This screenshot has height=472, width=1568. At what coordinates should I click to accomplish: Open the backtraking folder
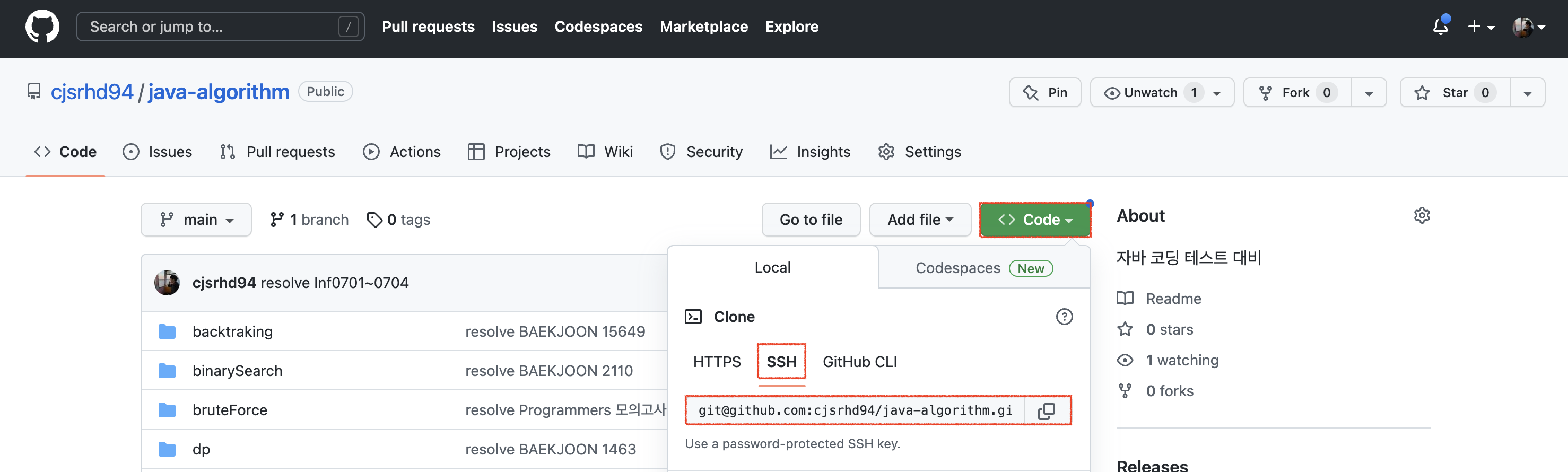232,331
